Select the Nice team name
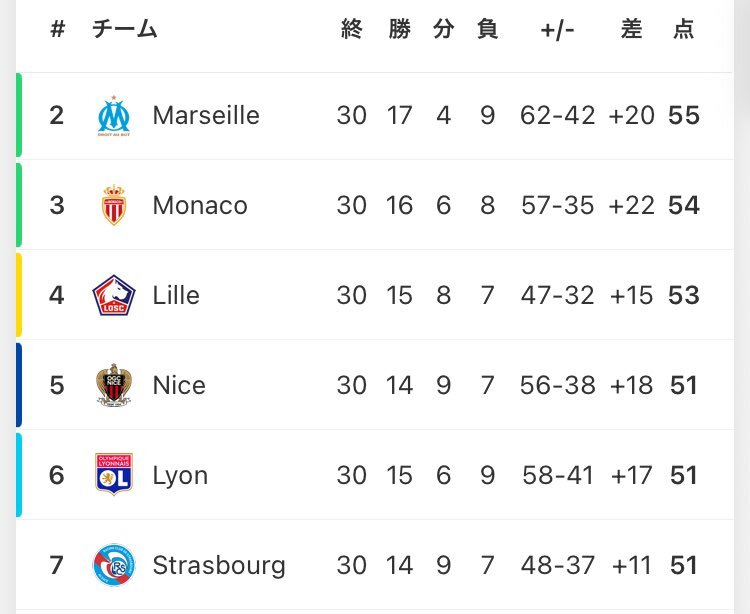The width and height of the screenshot is (750, 614). coord(179,385)
